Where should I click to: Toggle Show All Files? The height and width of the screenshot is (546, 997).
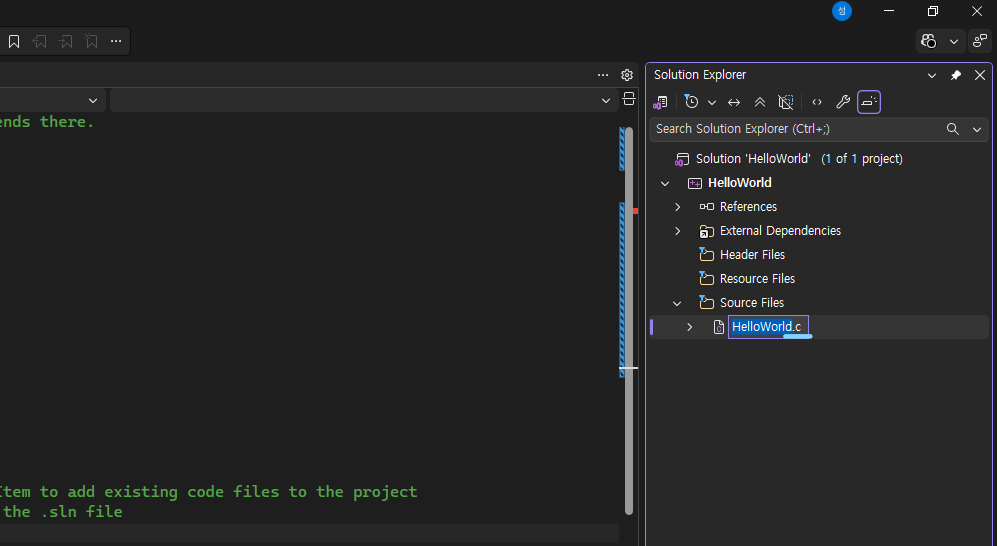(786, 102)
